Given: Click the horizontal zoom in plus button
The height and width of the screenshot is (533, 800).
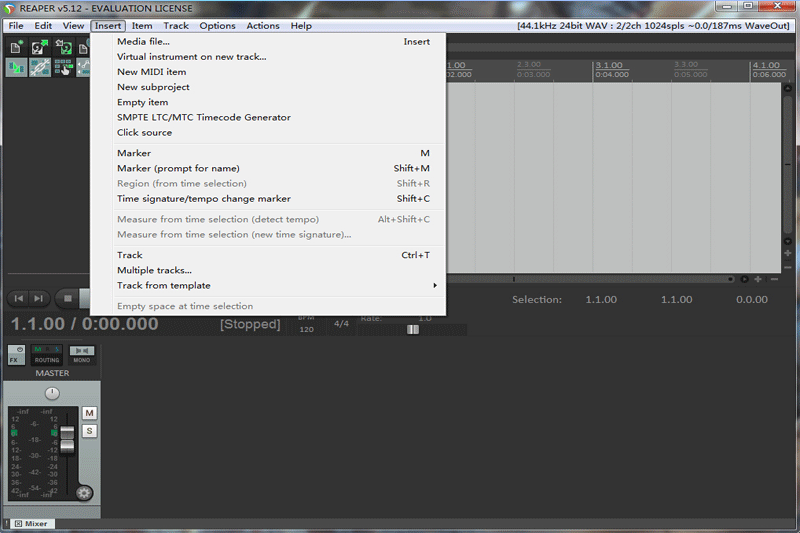Looking at the screenshot, I should tap(758, 279).
